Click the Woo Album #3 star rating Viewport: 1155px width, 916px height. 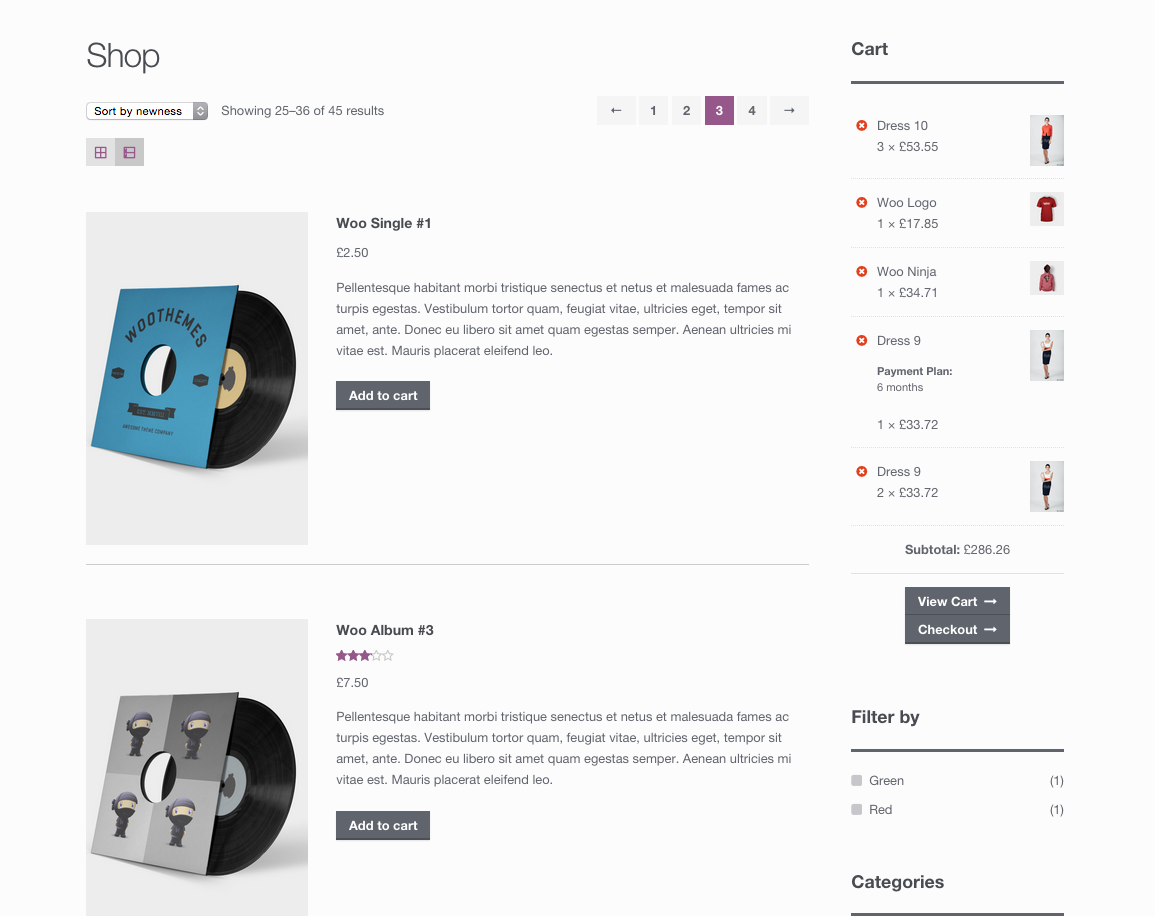click(365, 656)
